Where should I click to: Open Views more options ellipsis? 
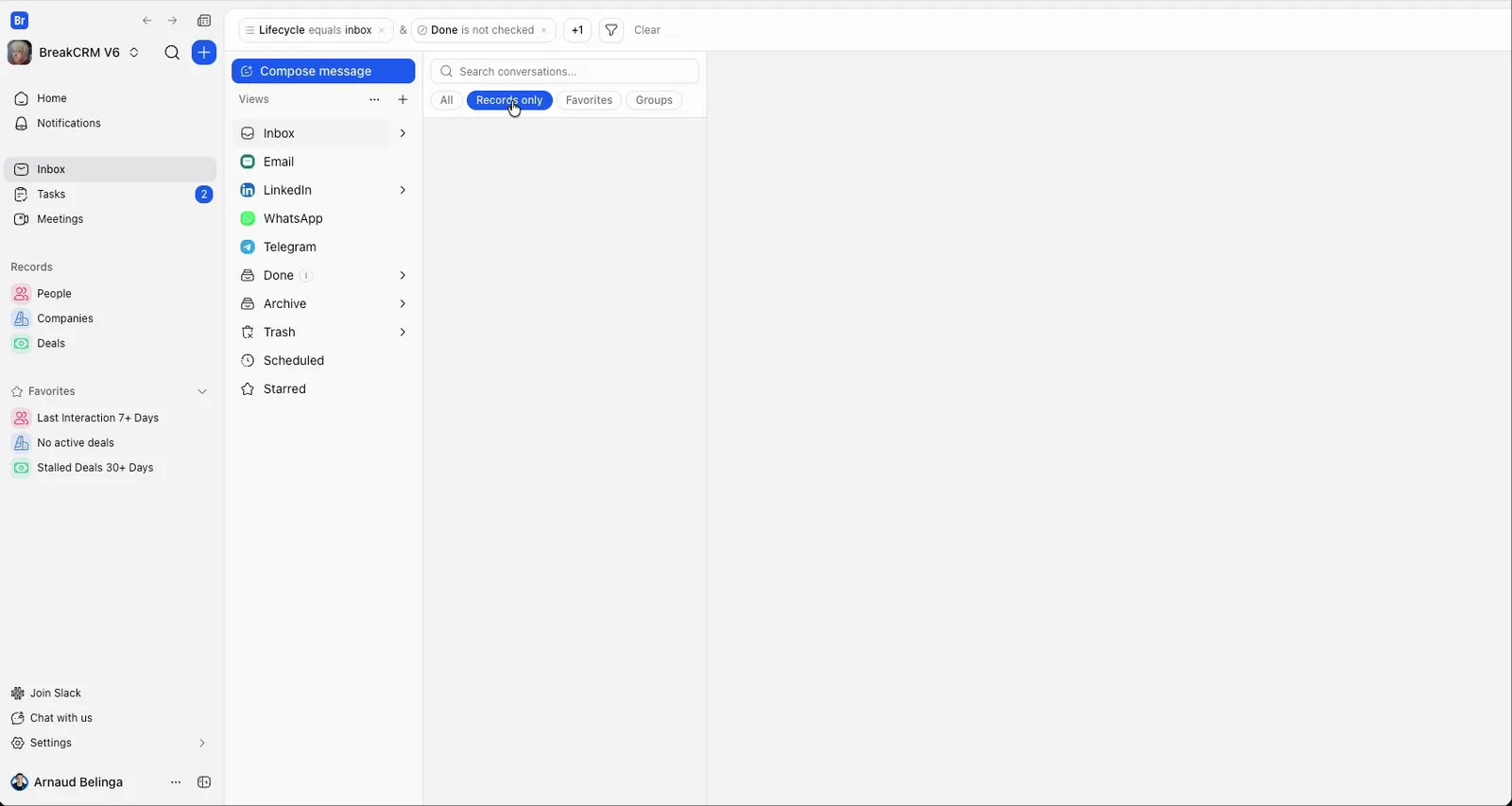[x=374, y=99]
